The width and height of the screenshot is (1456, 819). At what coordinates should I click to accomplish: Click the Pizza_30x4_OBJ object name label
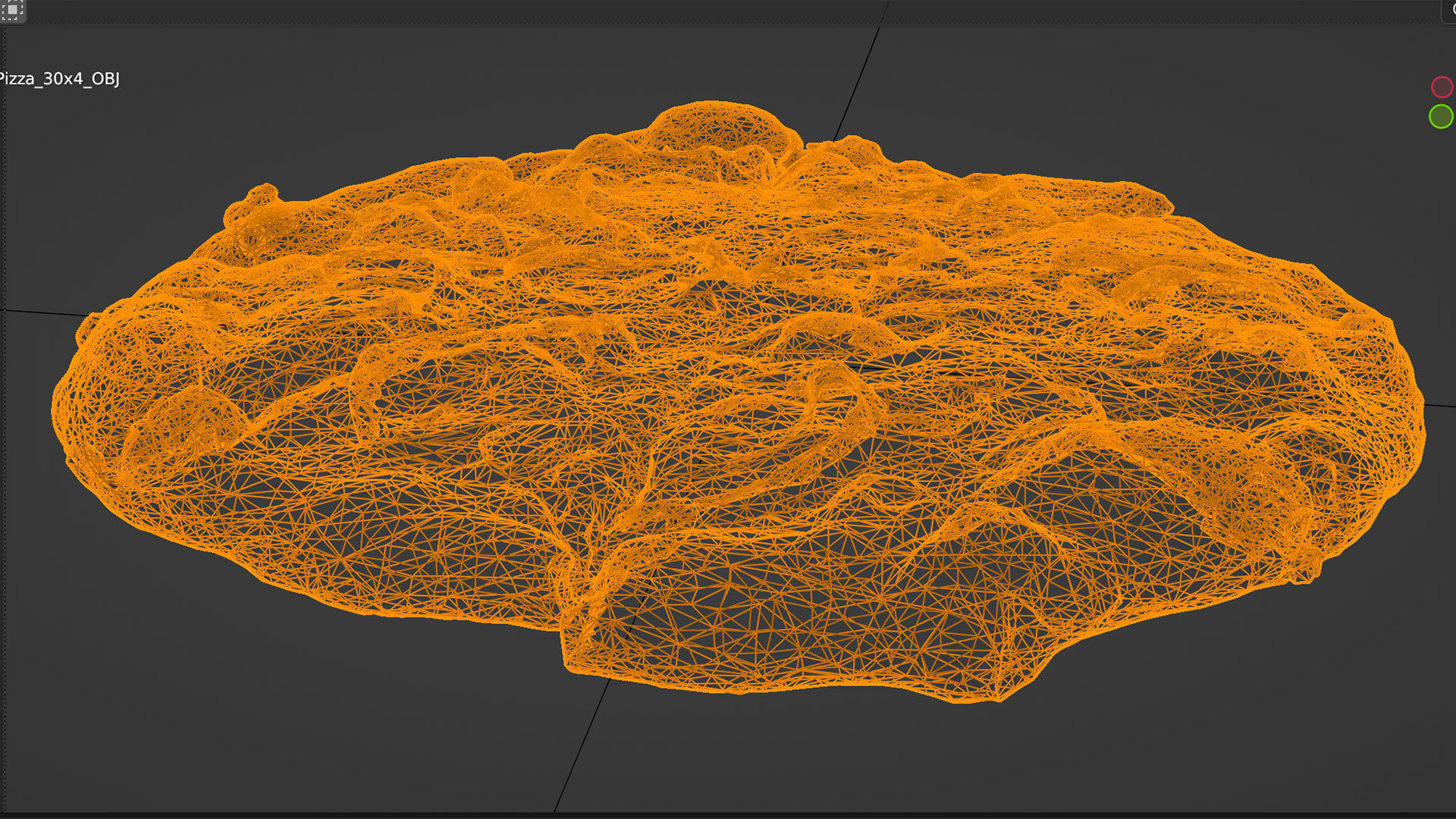59,79
